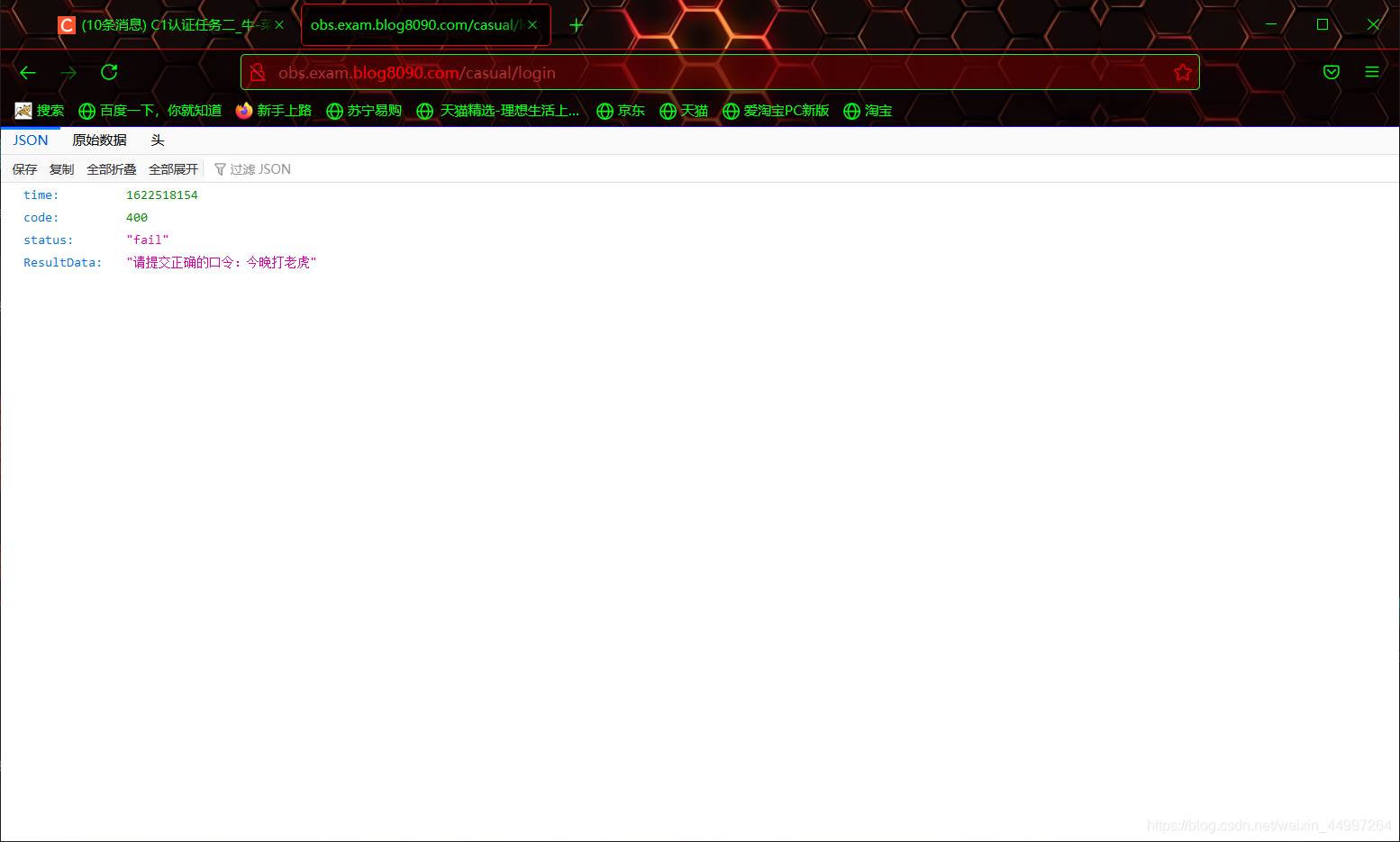Click 全部展开 to expand all
1400x842 pixels.
[x=174, y=169]
